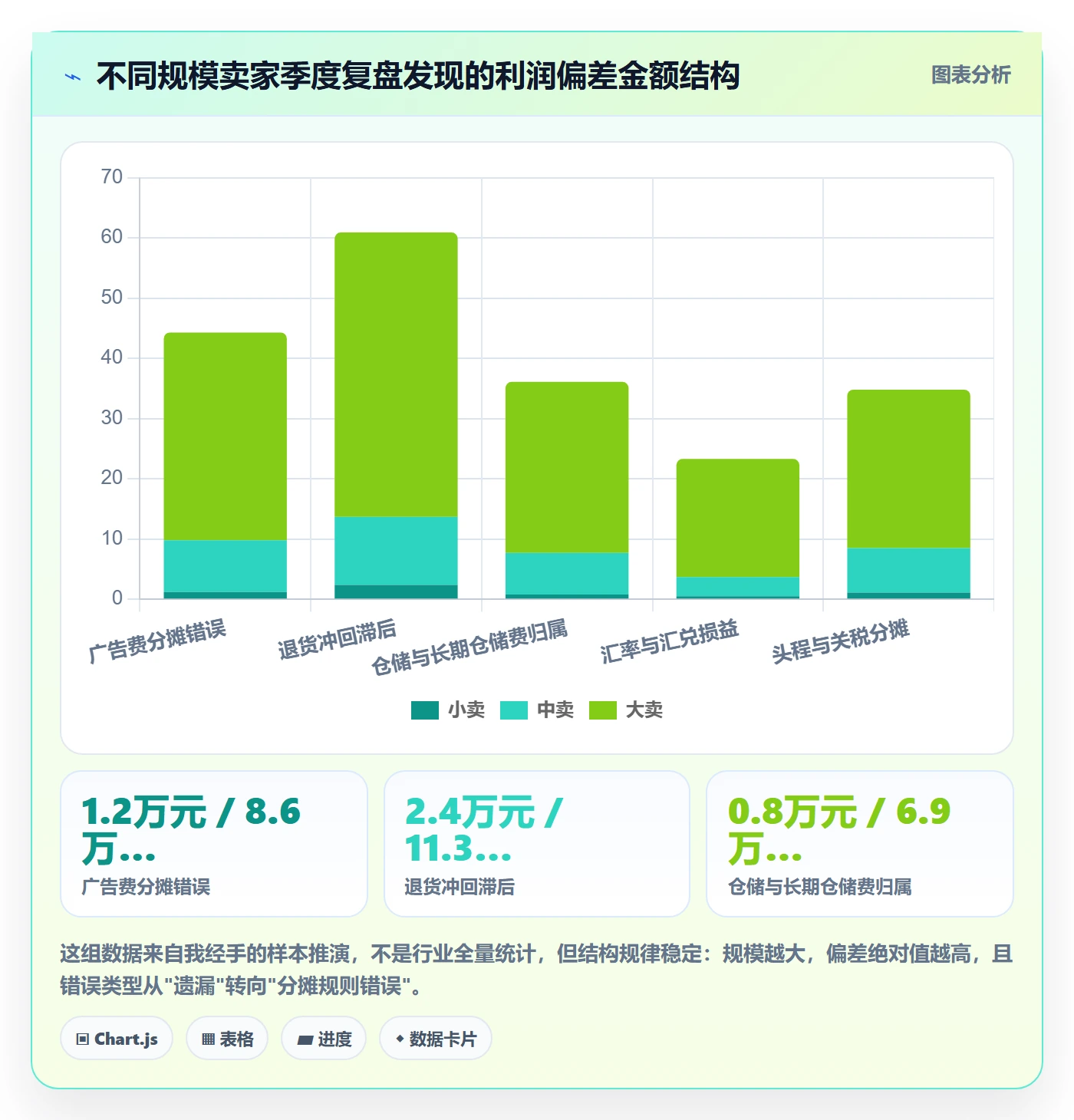Click the note paragraph starting 这组数据来自我经手的样本推演
This screenshot has width=1074, height=1120.
tap(537, 970)
